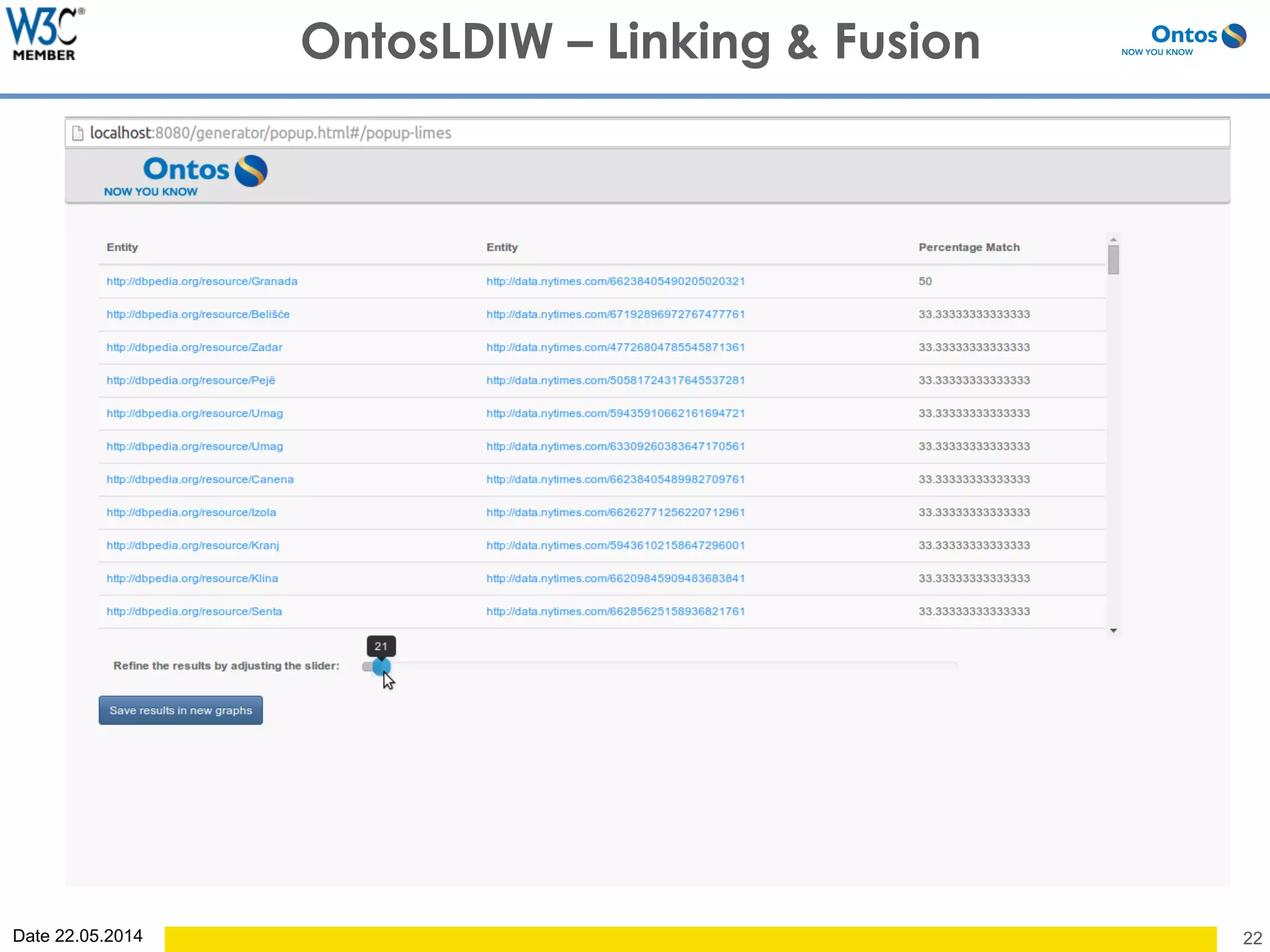Open nytimes link 59436102158647296001

(x=615, y=545)
